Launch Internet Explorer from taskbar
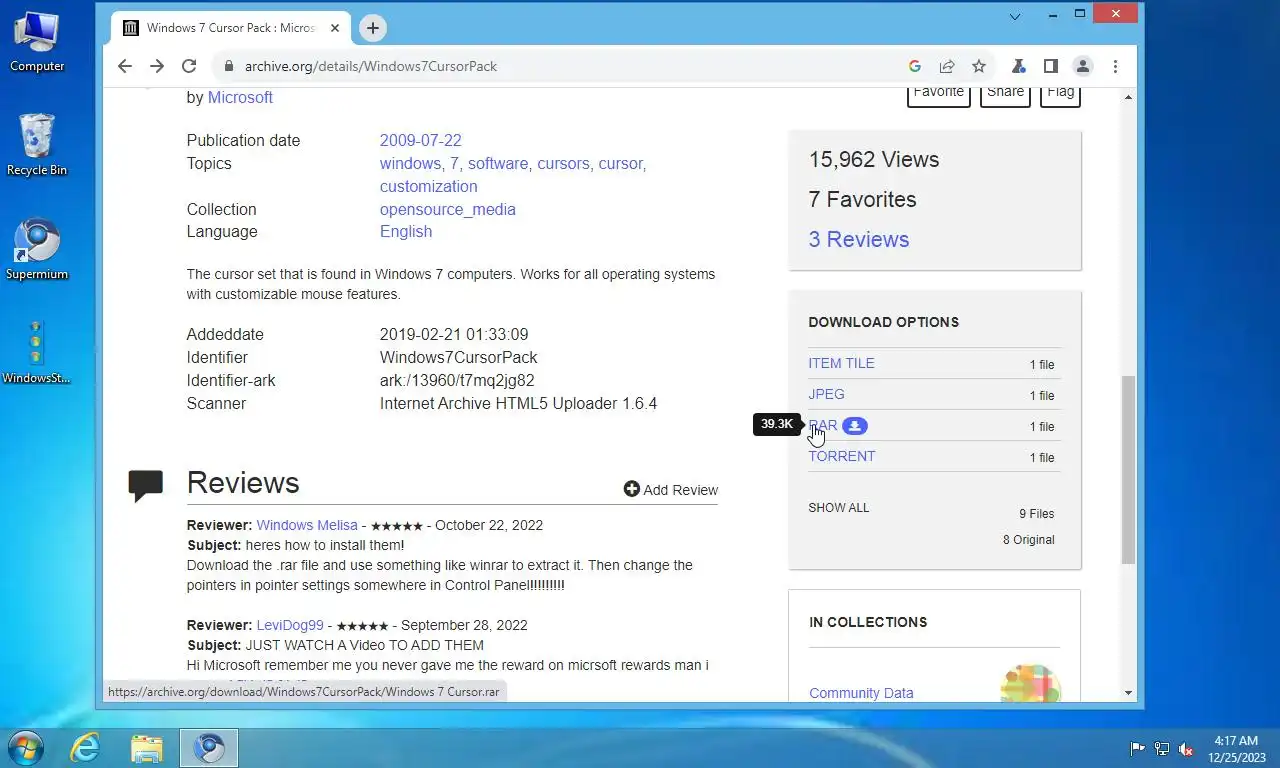Image resolution: width=1280 pixels, height=768 pixels. [x=85, y=748]
